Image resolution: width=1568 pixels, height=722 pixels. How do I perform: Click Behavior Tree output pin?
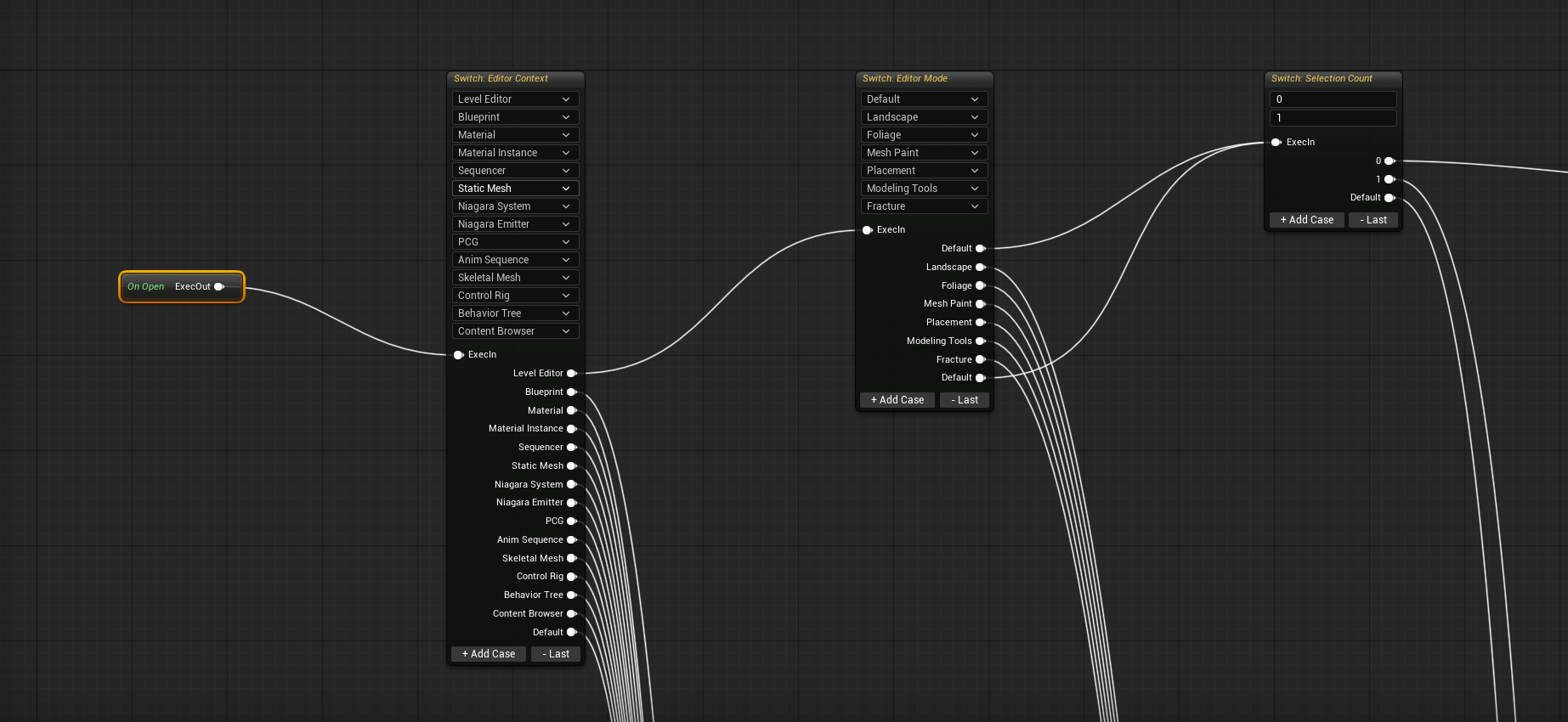pyautogui.click(x=572, y=595)
